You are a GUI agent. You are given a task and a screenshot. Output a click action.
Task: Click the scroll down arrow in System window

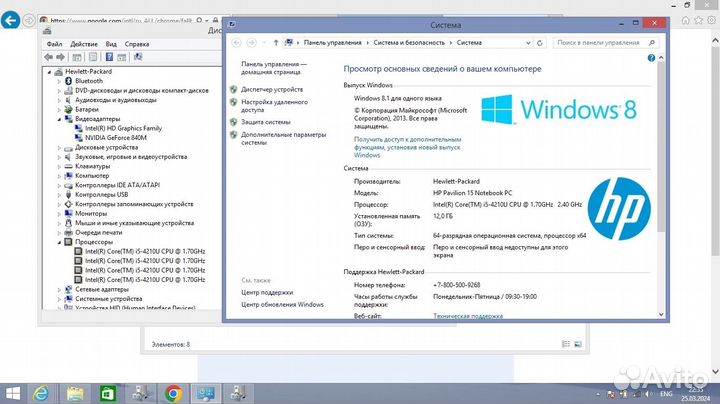(661, 314)
